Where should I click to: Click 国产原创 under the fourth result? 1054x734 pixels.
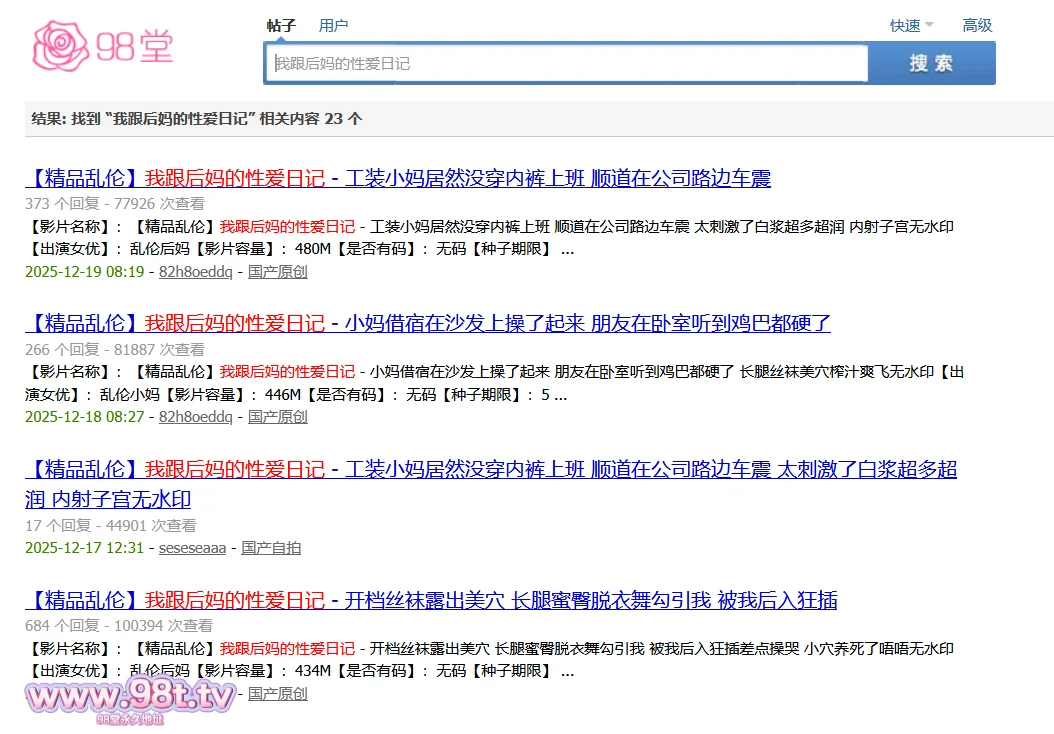[x=278, y=693]
